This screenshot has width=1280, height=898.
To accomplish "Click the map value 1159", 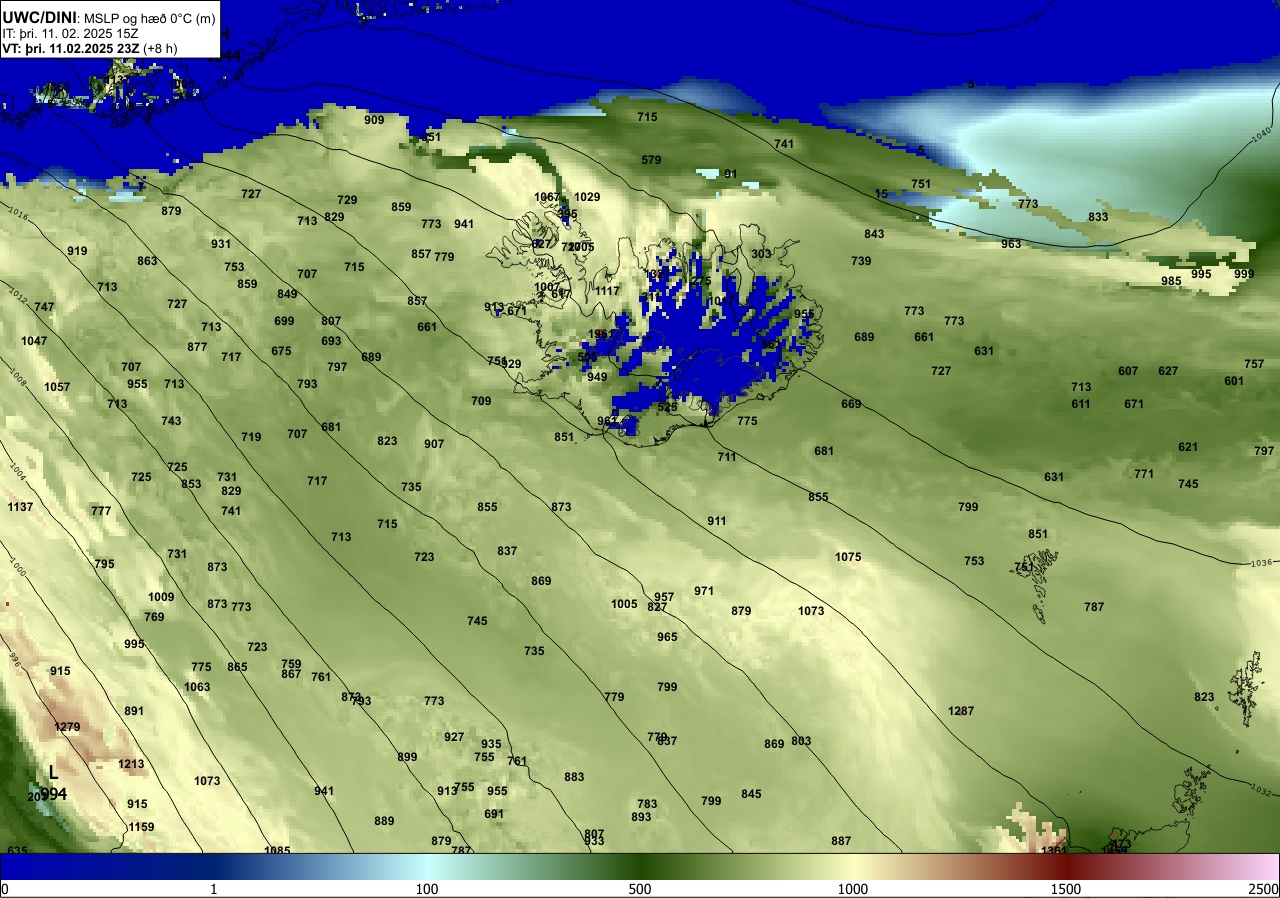I will [x=141, y=827].
